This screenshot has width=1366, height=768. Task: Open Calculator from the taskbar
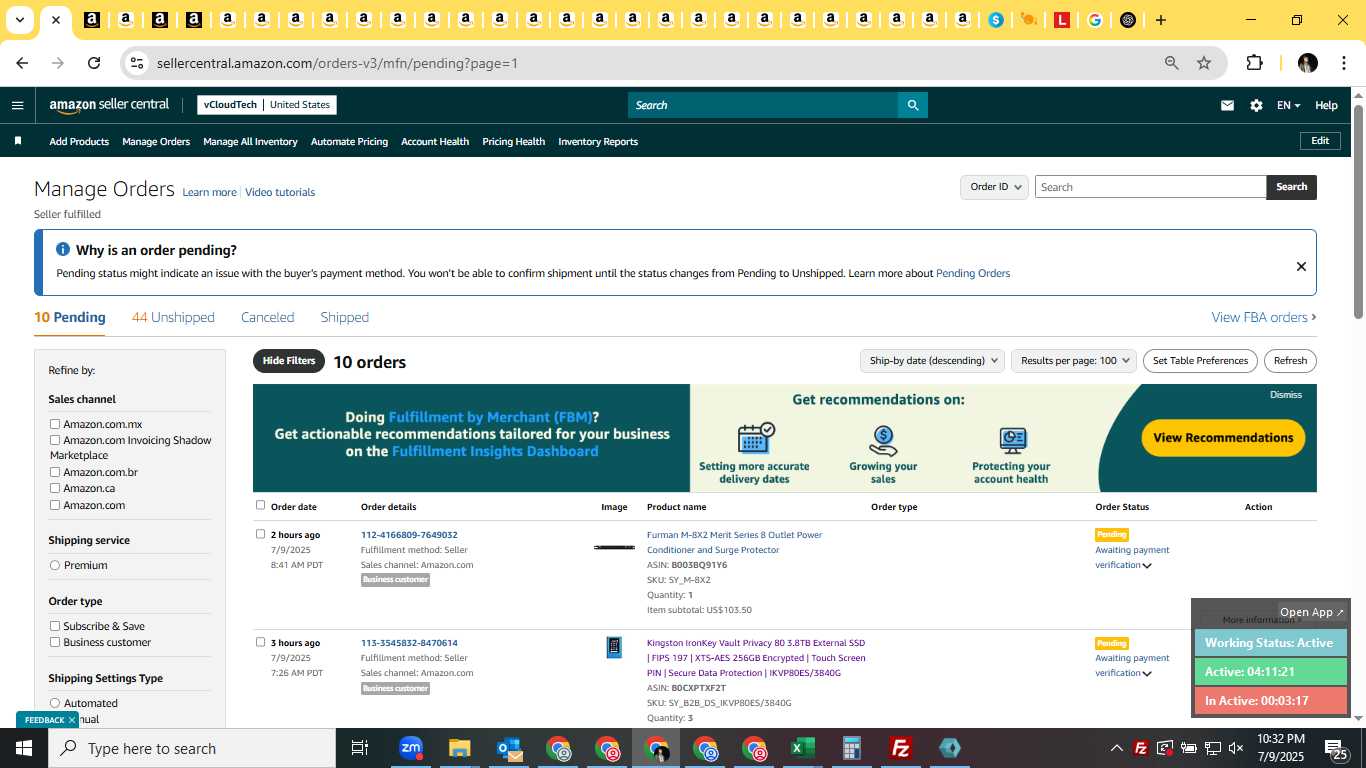[x=852, y=748]
